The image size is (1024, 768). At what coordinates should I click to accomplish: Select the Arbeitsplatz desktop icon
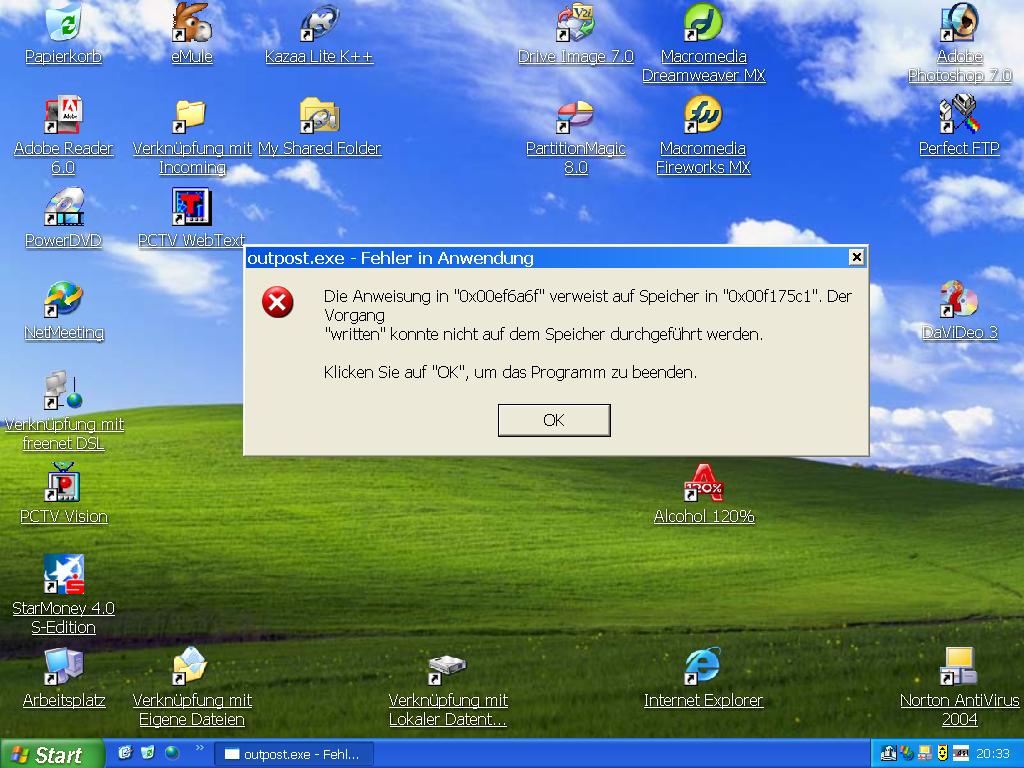[x=63, y=666]
